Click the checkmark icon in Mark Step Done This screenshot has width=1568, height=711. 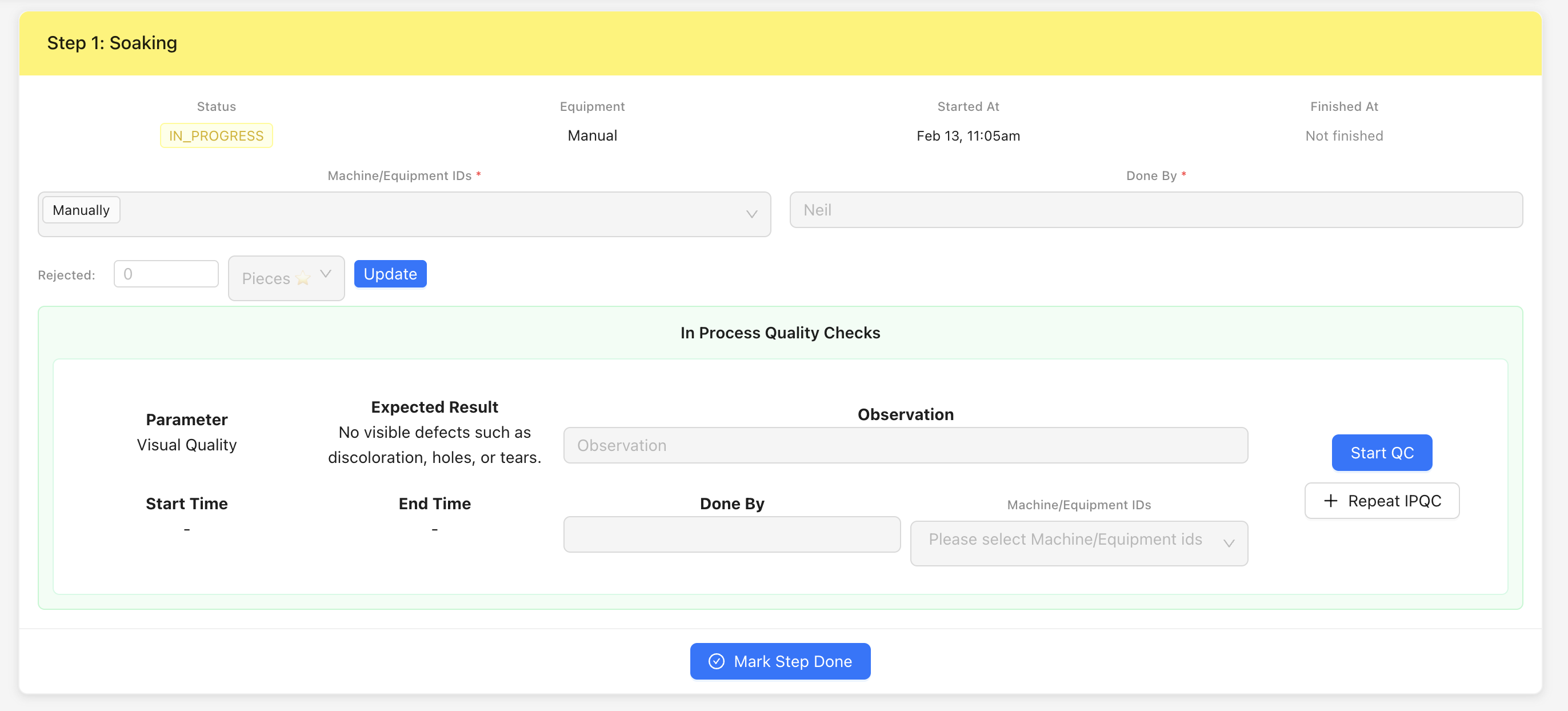tap(717, 661)
